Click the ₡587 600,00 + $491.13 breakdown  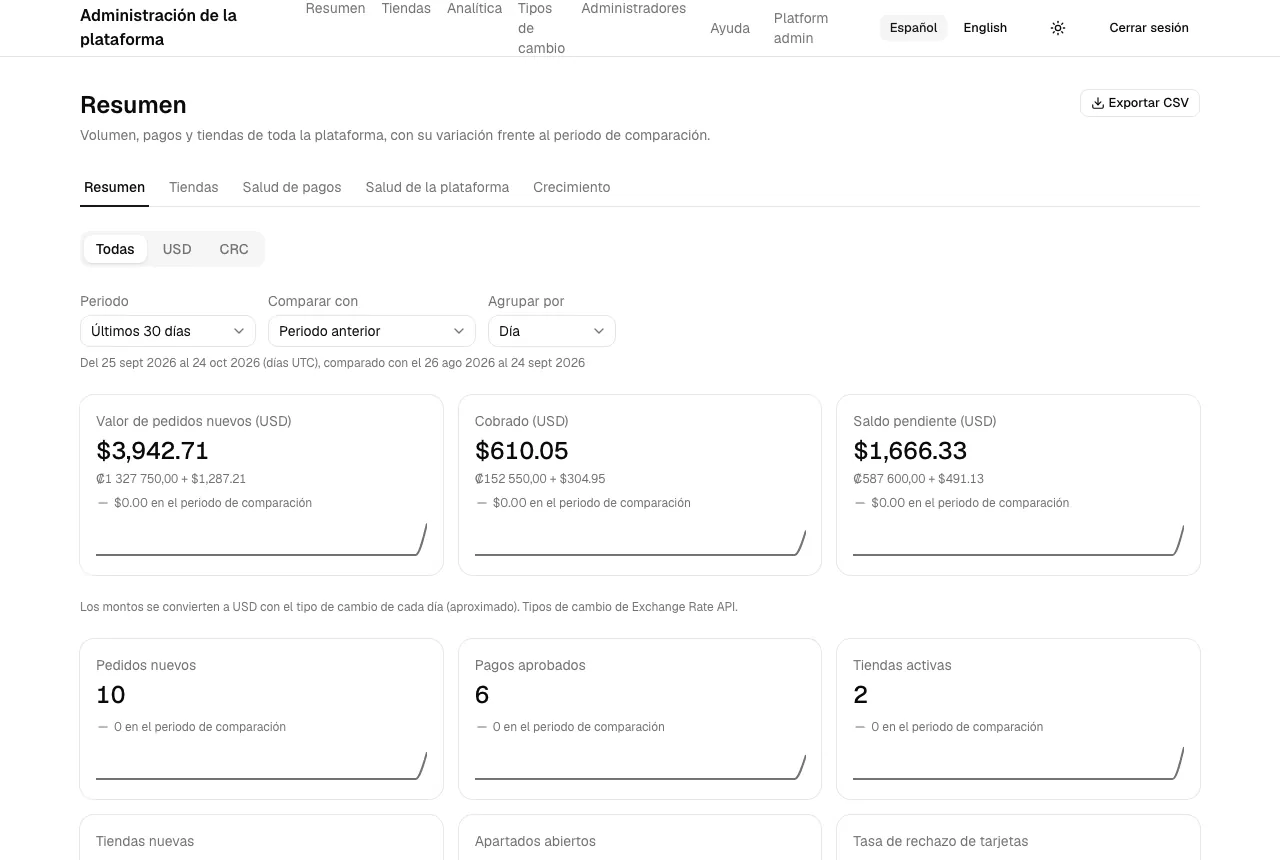pos(918,479)
